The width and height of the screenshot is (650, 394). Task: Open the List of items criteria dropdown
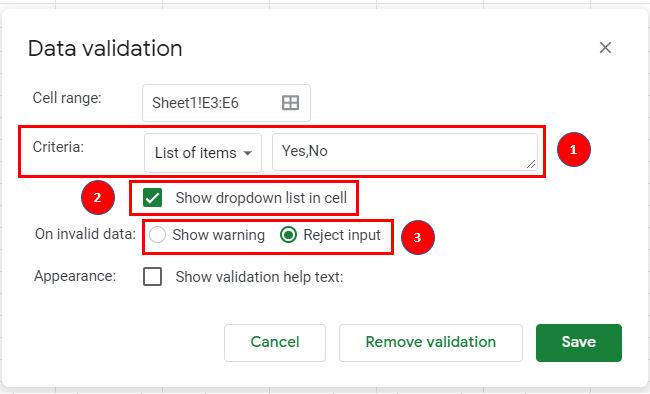(203, 153)
